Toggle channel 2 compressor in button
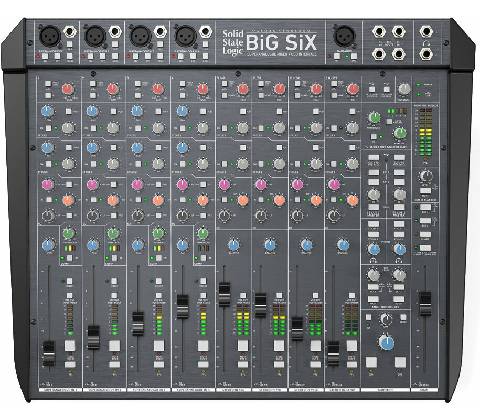Viewport: 480px width, 420px height. coord(114,258)
